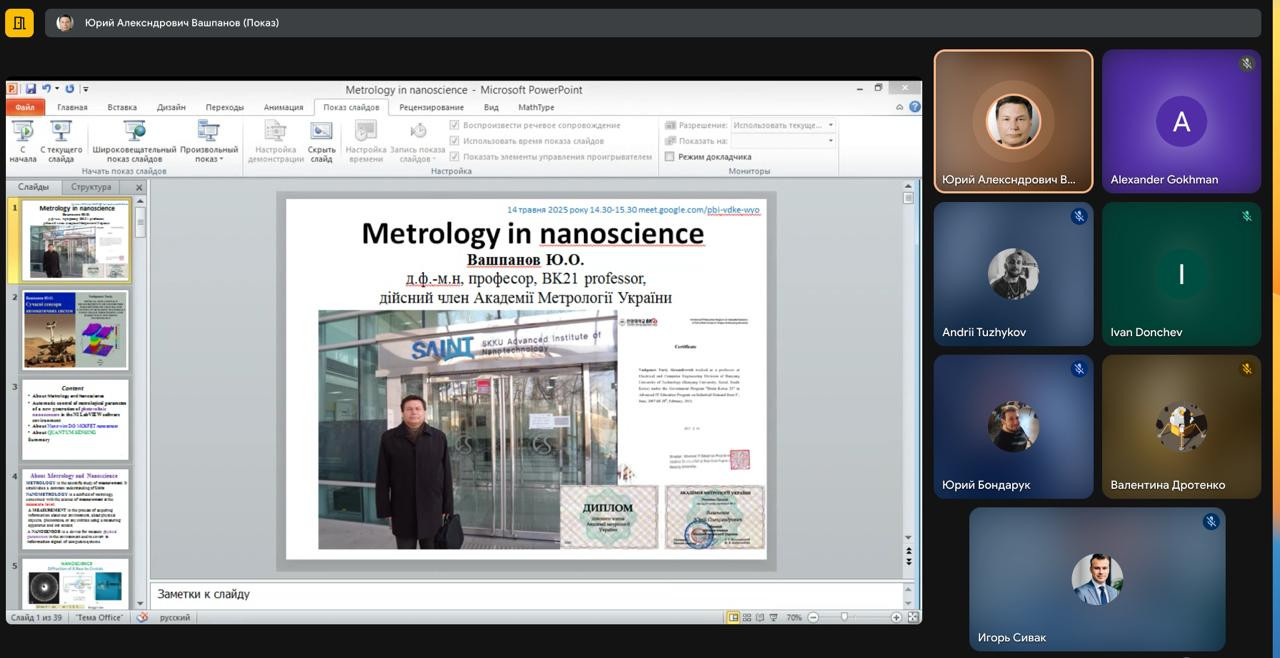
Task: Open the Файл menu button
Action: coord(25,107)
